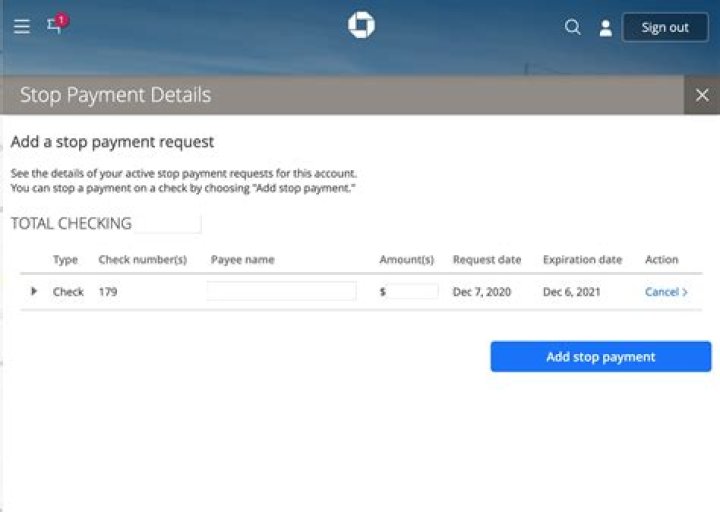Open the hamburger navigation menu

(22, 27)
